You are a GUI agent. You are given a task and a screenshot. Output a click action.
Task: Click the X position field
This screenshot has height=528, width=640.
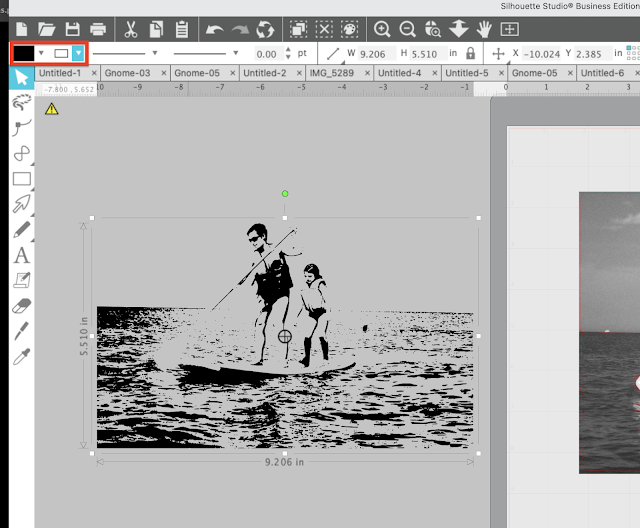click(x=542, y=54)
